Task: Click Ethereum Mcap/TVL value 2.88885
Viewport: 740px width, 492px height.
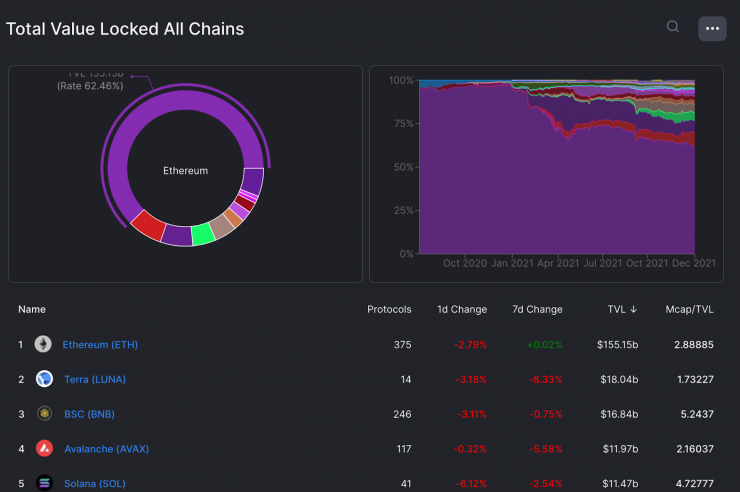Action: [x=694, y=345]
